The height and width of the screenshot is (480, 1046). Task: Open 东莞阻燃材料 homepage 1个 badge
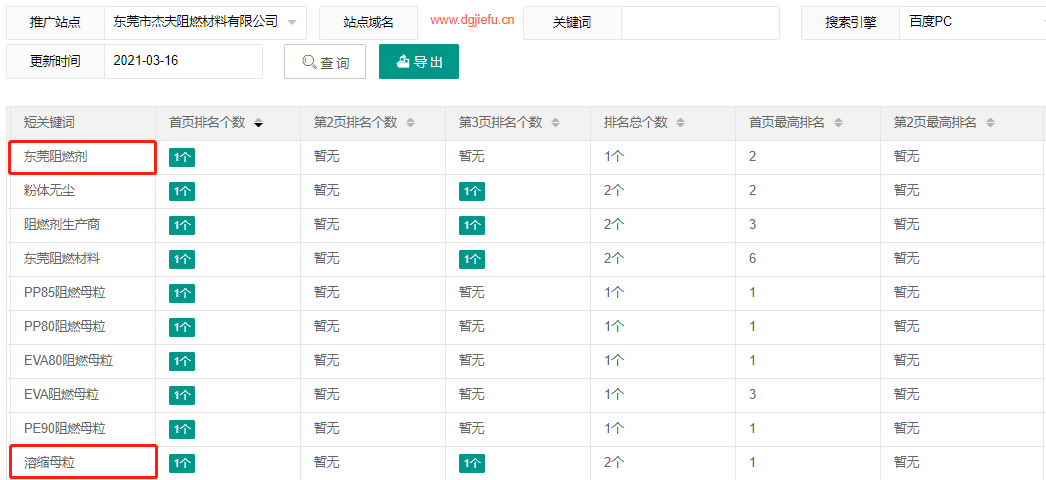click(182, 259)
